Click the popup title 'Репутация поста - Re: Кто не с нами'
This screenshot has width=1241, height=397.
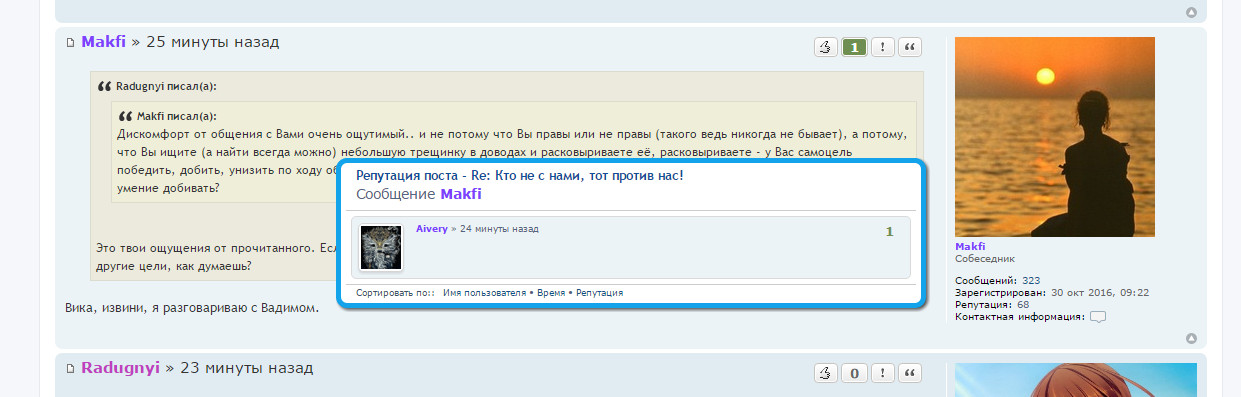[x=520, y=175]
